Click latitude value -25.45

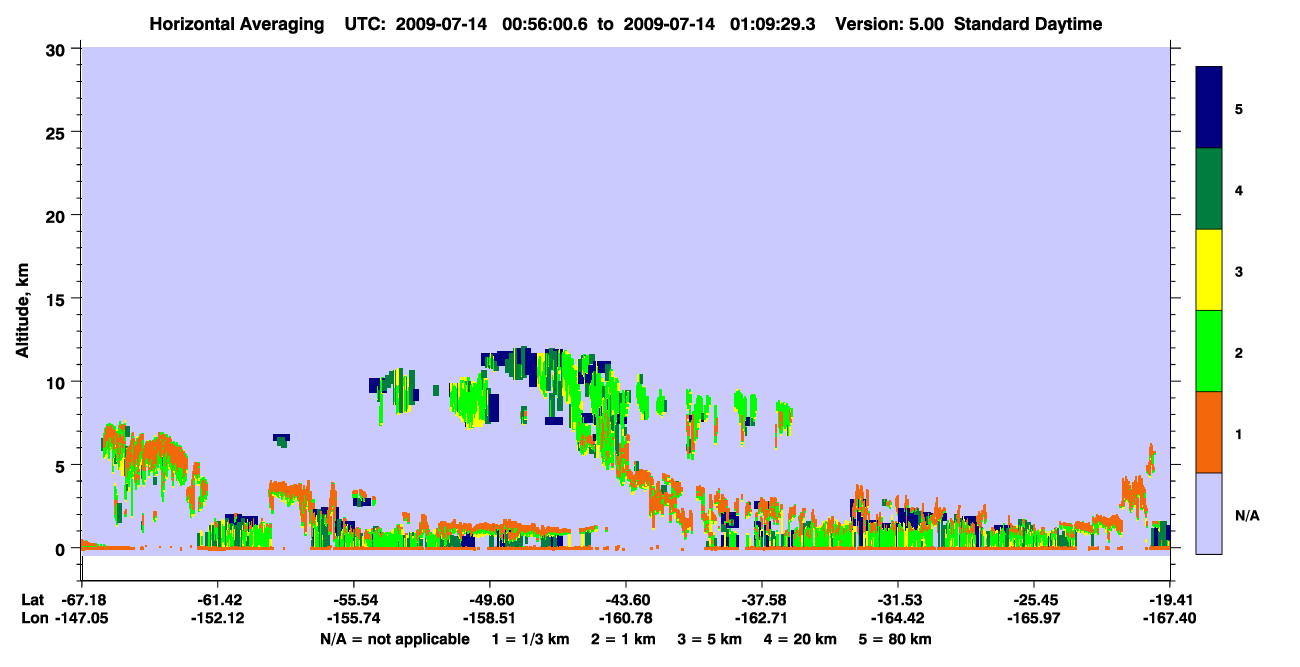1034,600
